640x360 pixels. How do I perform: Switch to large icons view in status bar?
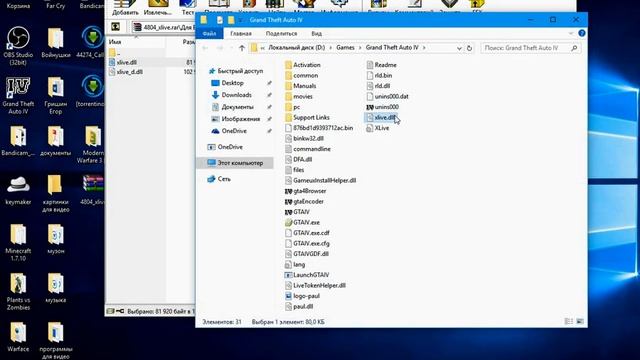coord(580,322)
